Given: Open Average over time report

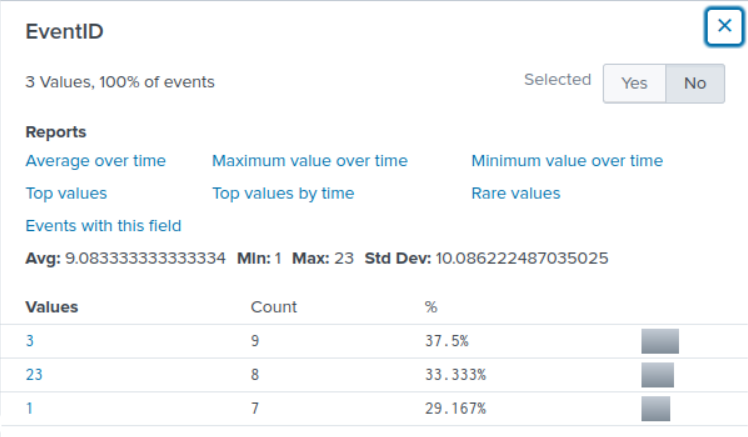Looking at the screenshot, I should (95, 161).
